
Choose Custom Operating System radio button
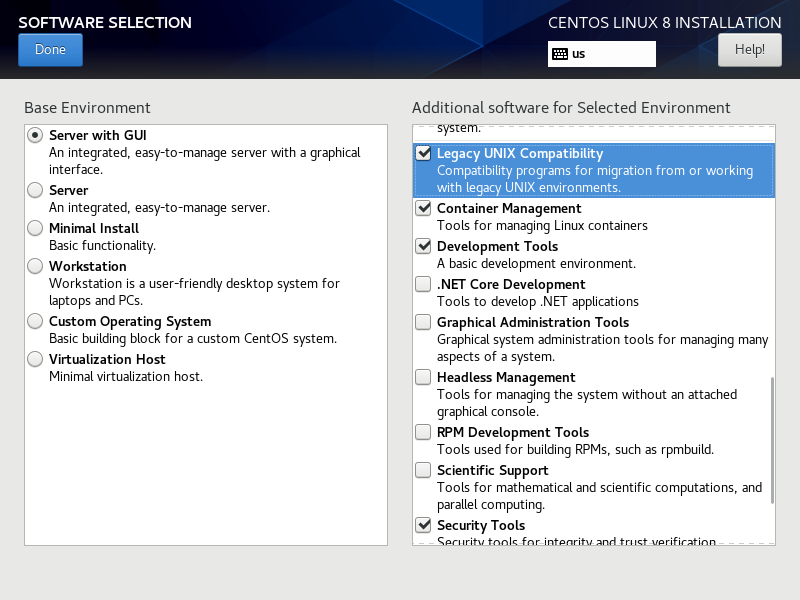pos(35,321)
